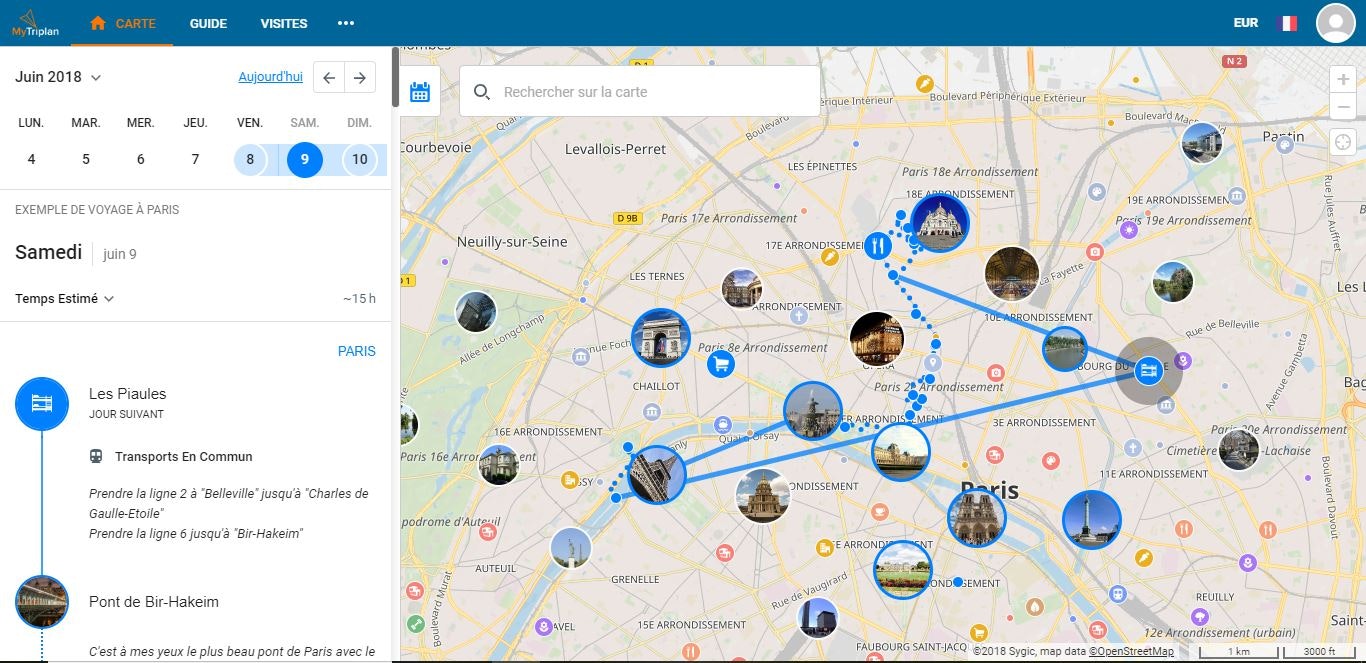Image resolution: width=1366 pixels, height=663 pixels.
Task: Click the Les Piaules title
Action: click(x=127, y=393)
